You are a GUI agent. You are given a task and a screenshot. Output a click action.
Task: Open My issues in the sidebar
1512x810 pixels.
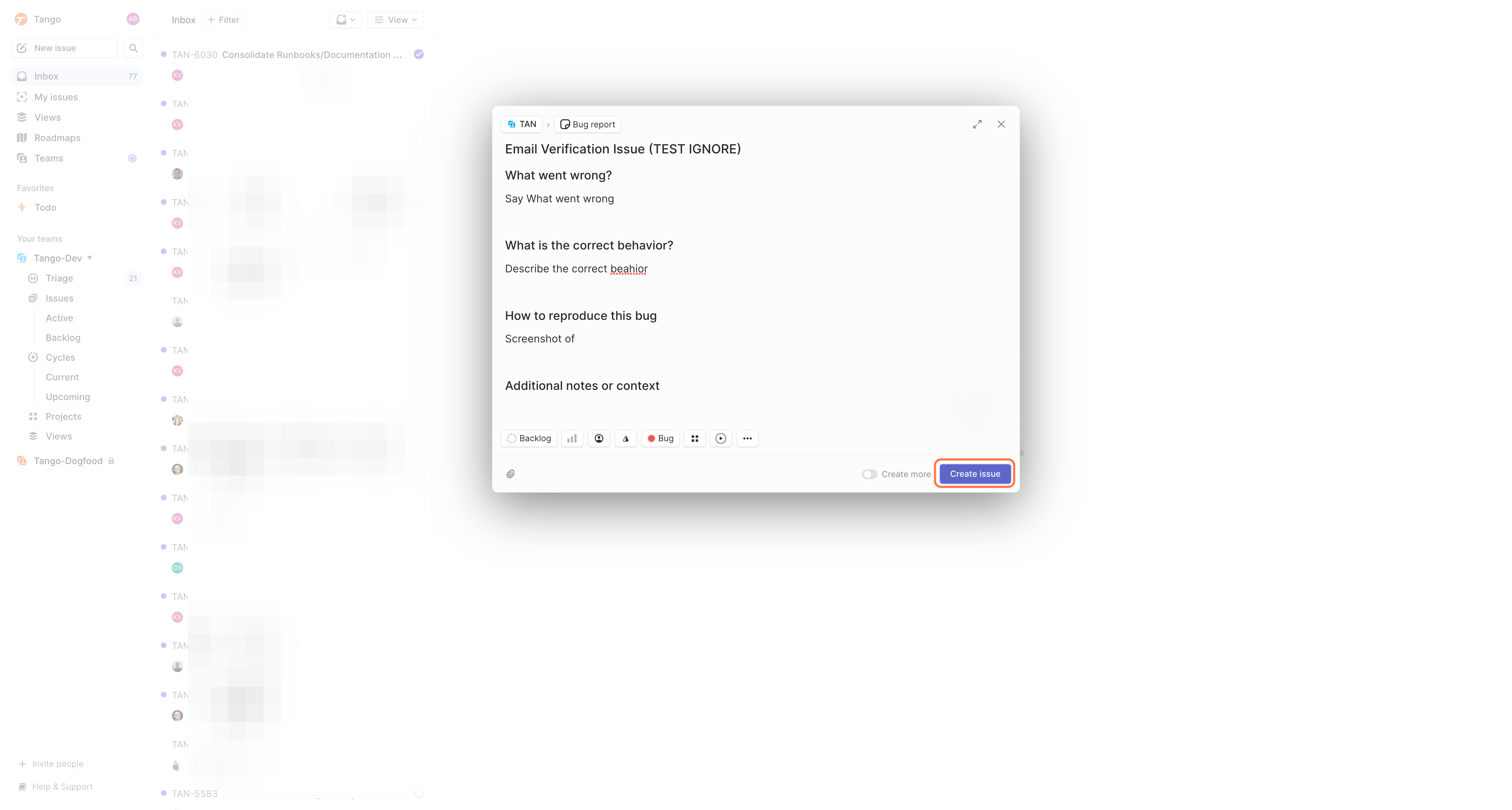pyautogui.click(x=77, y=97)
